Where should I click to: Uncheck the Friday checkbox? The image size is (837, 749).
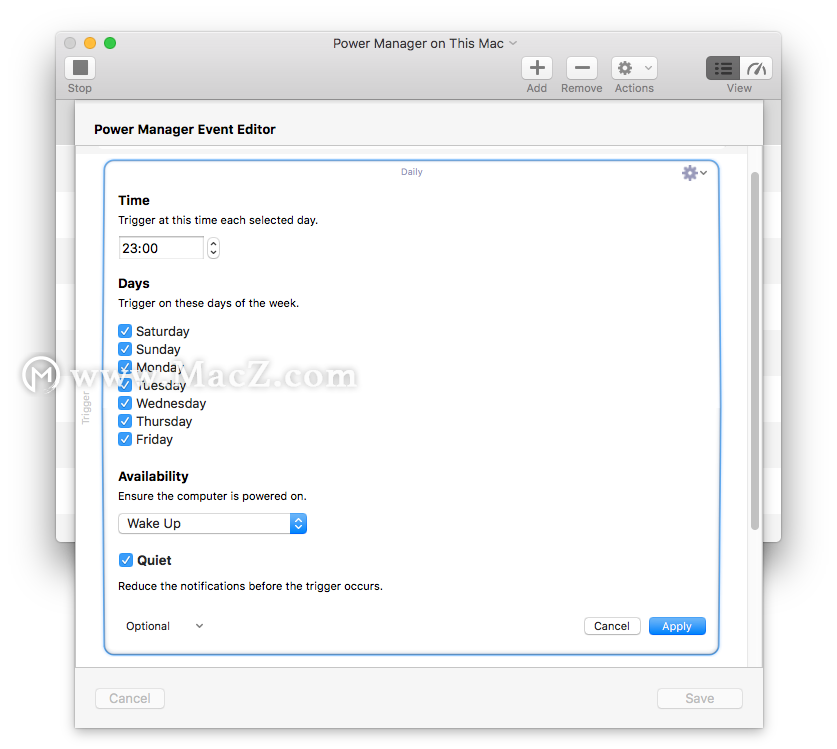125,439
